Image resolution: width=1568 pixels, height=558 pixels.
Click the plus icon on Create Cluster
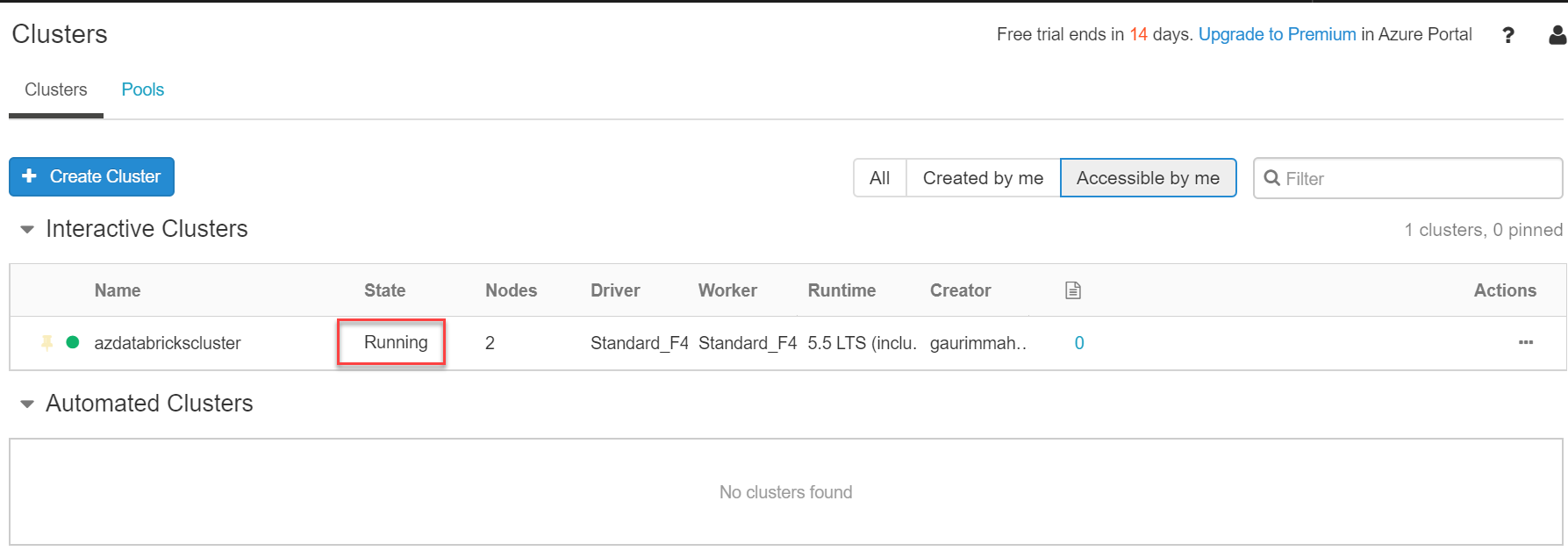29,176
